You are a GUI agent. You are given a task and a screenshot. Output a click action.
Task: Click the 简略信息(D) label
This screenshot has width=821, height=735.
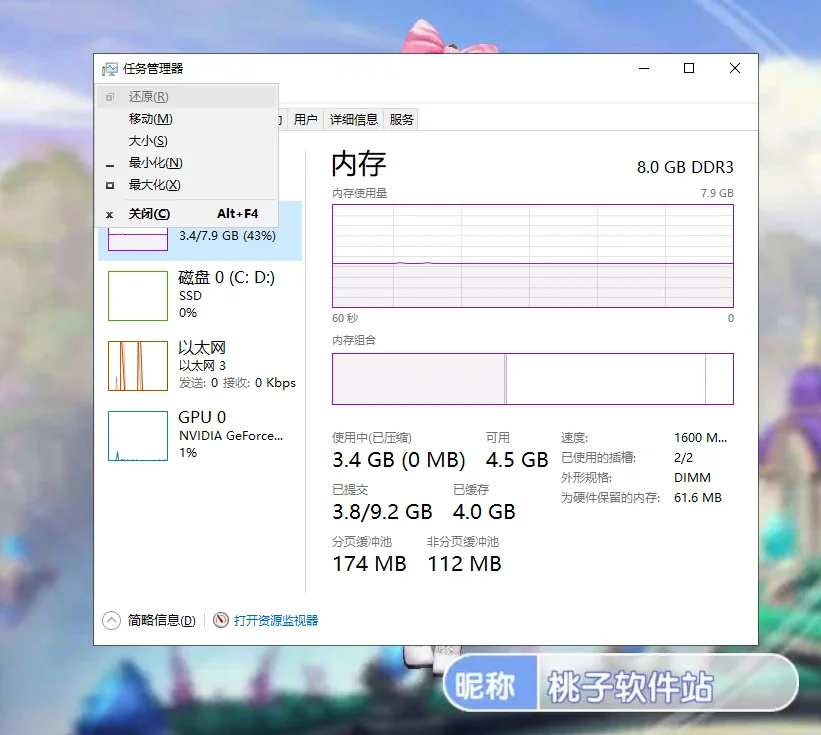161,620
